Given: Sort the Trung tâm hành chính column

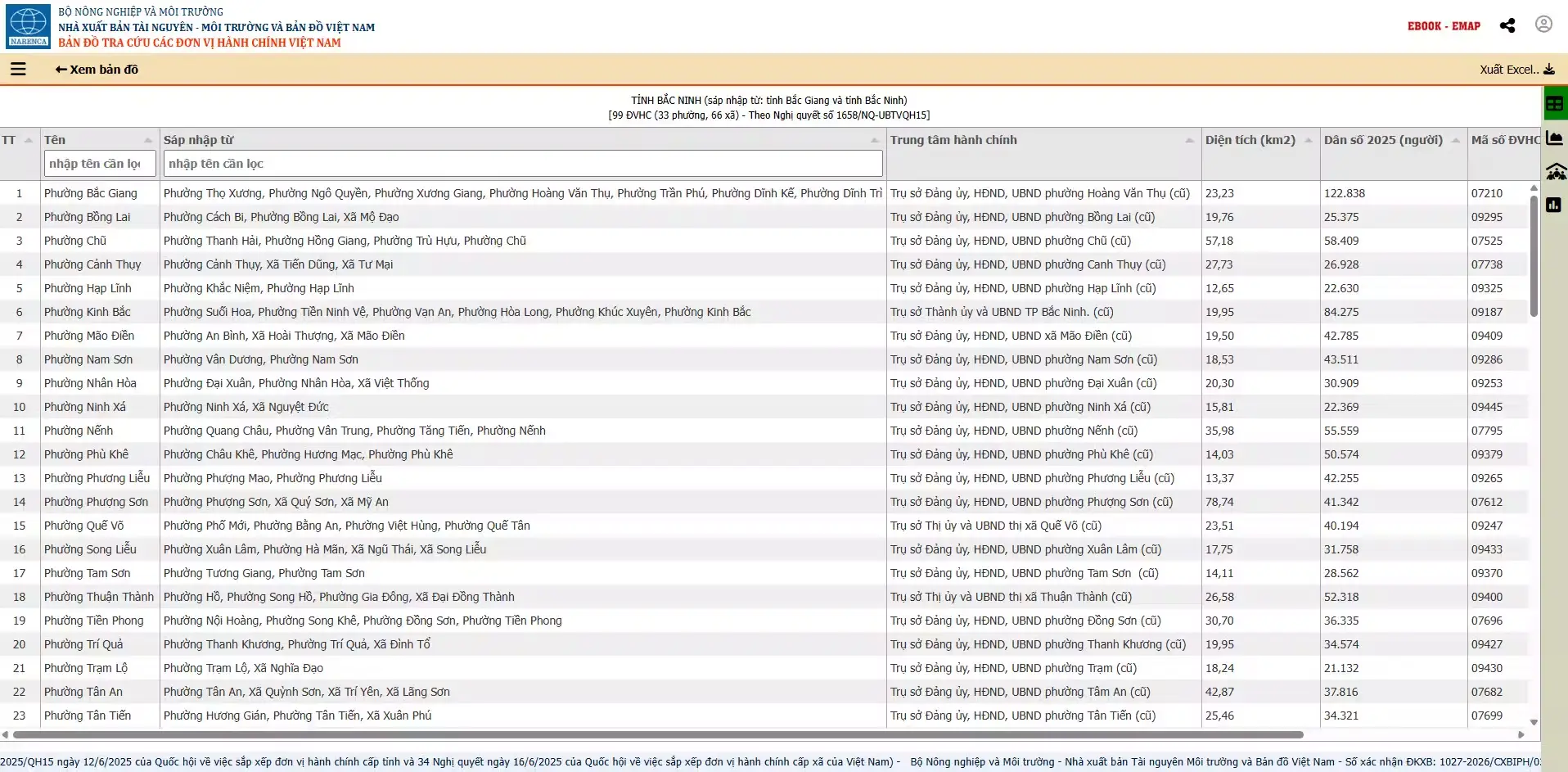Looking at the screenshot, I should pos(1190,140).
